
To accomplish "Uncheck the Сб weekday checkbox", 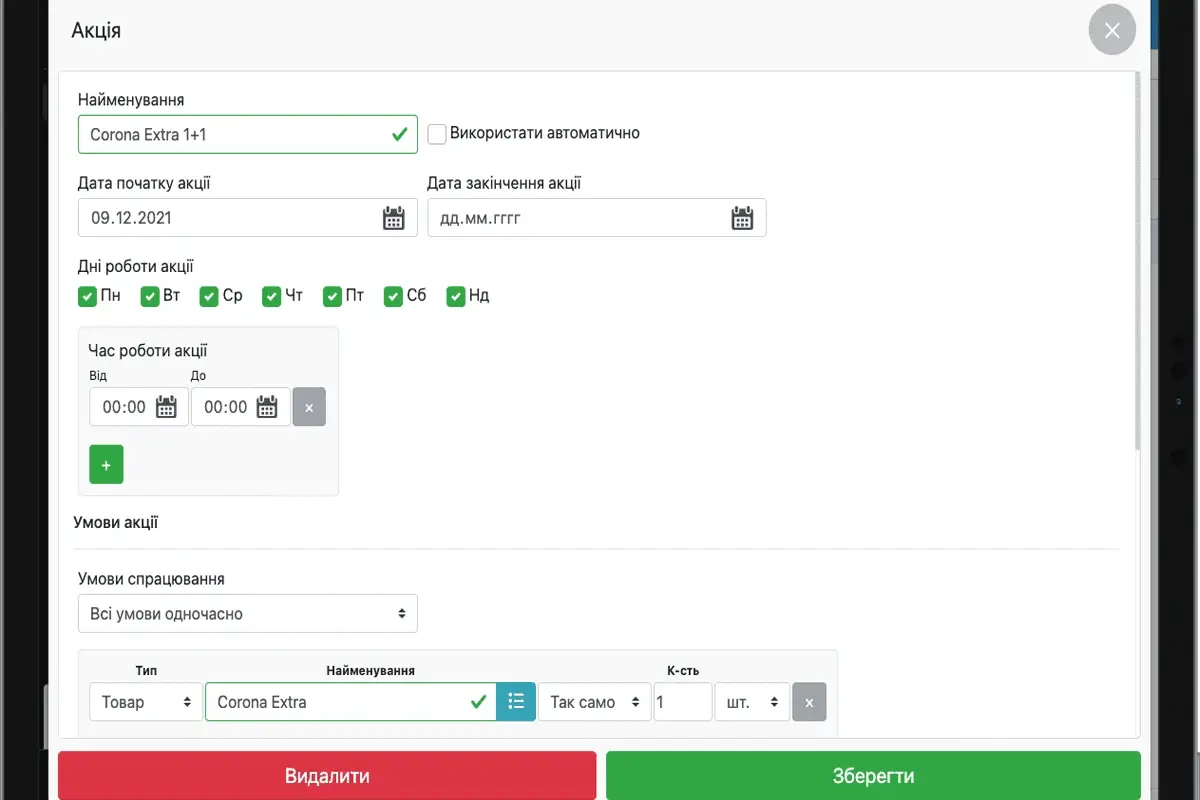I will (394, 296).
